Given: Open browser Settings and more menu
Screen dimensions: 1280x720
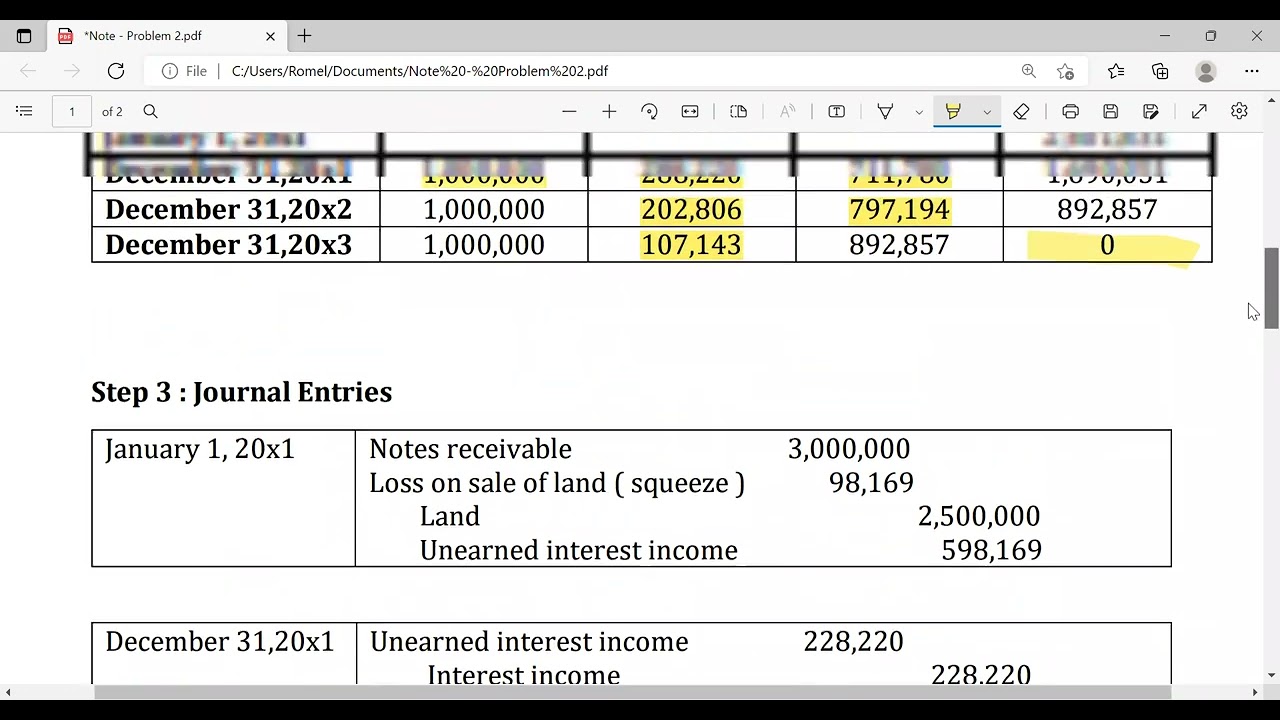Looking at the screenshot, I should [1252, 71].
